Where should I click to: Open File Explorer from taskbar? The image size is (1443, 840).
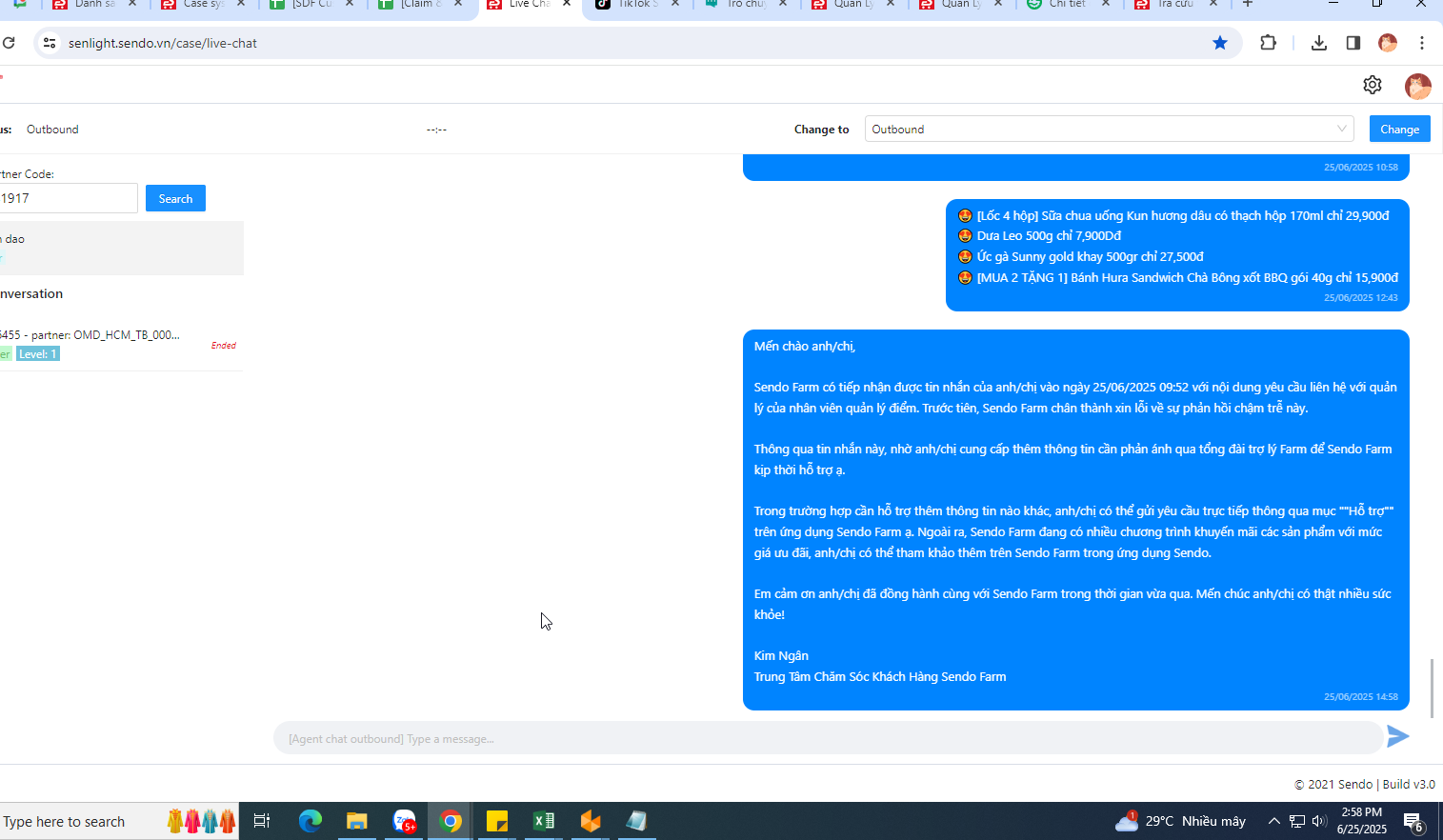tap(357, 821)
